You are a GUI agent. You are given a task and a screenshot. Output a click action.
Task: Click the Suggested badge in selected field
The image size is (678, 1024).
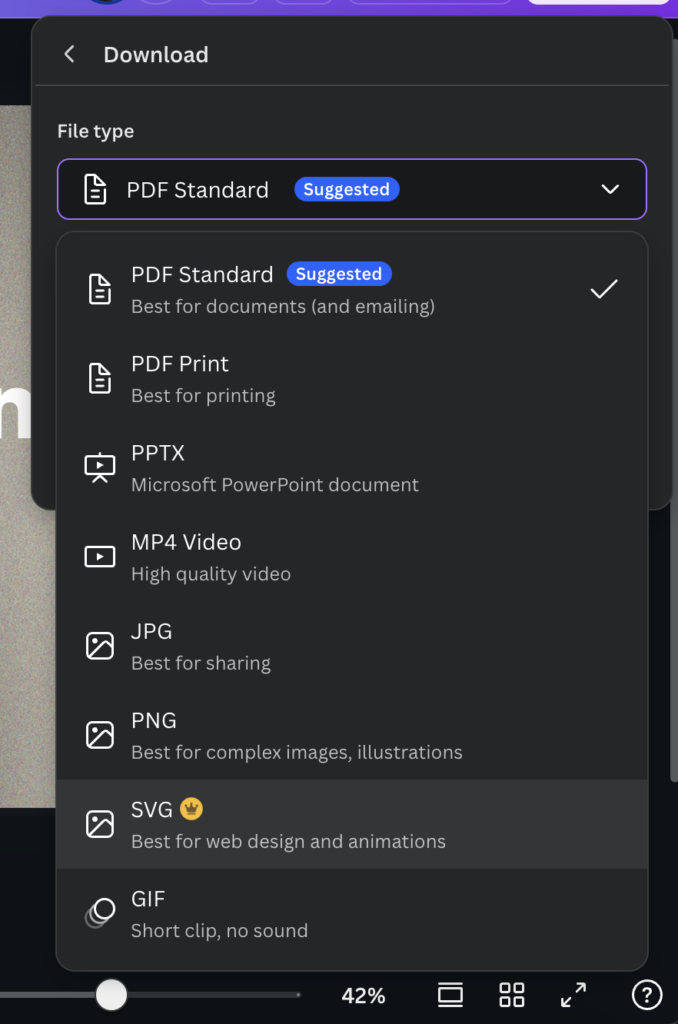[x=346, y=190]
